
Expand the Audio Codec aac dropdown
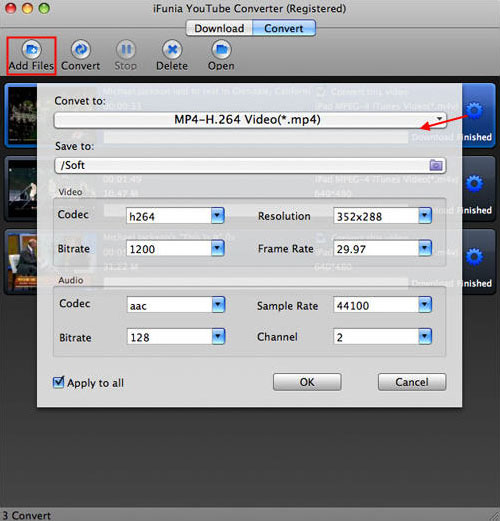(x=218, y=305)
